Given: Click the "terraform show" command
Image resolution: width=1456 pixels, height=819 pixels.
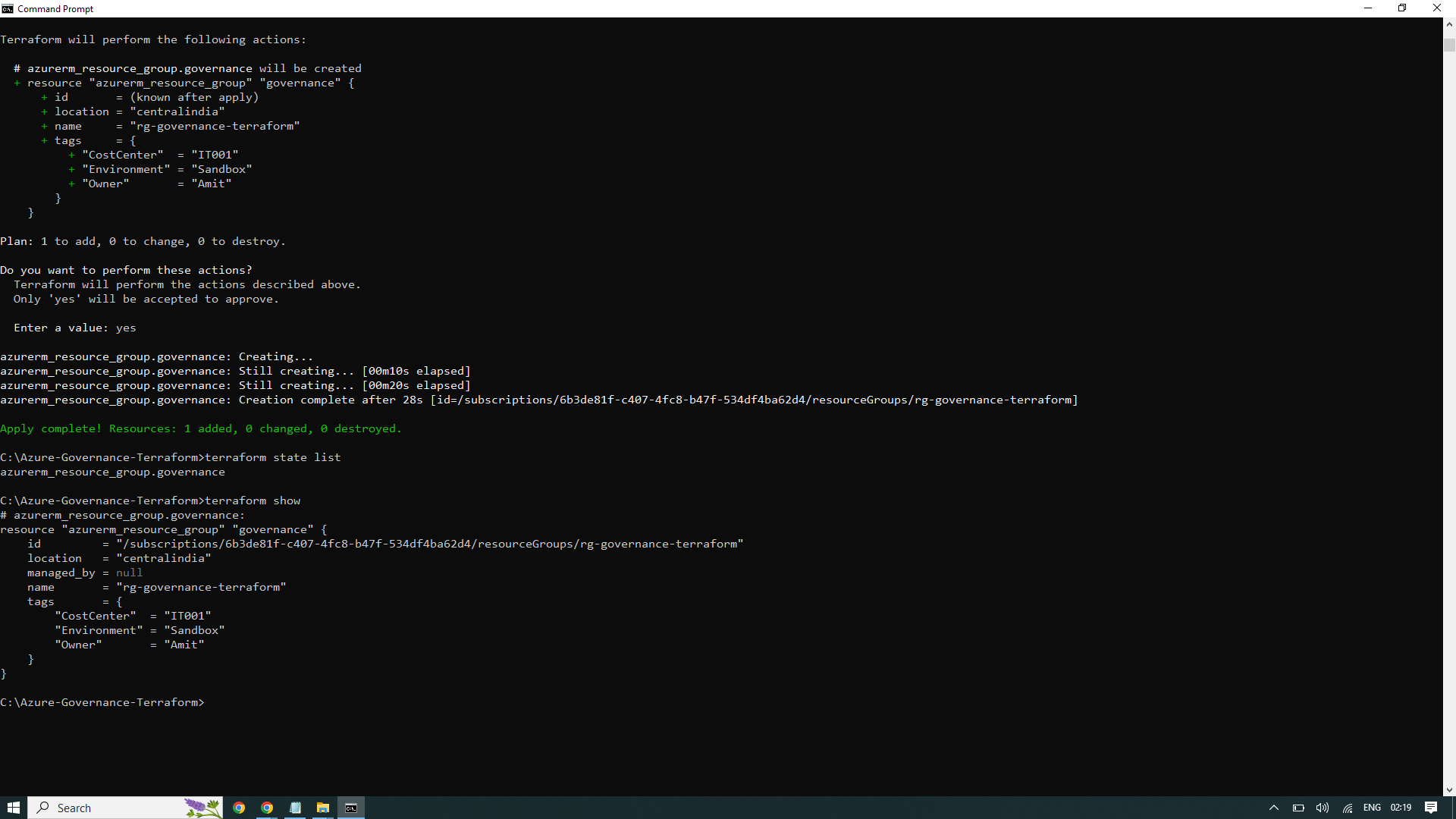Looking at the screenshot, I should (x=253, y=500).
